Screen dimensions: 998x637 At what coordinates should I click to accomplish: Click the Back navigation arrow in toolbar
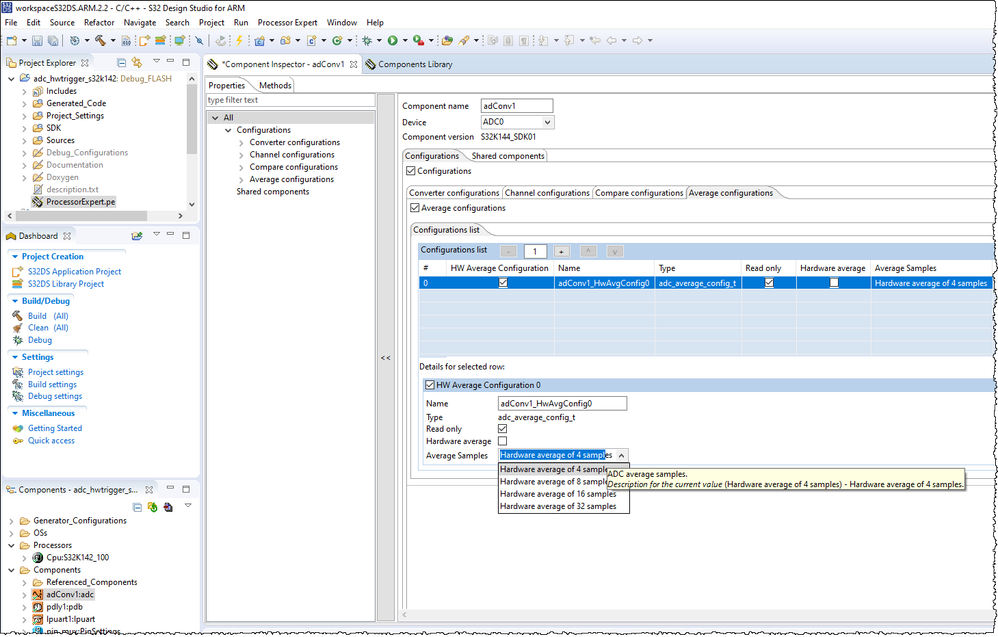[612, 41]
